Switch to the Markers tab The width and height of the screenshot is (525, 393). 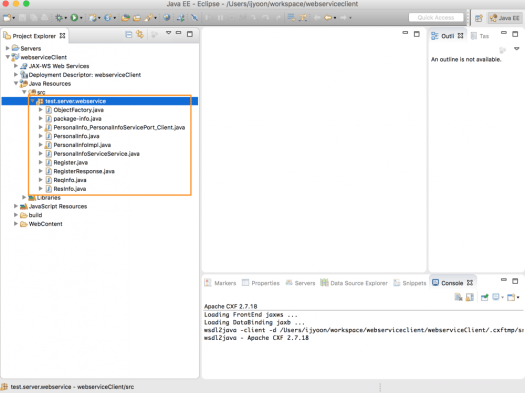coord(220,283)
